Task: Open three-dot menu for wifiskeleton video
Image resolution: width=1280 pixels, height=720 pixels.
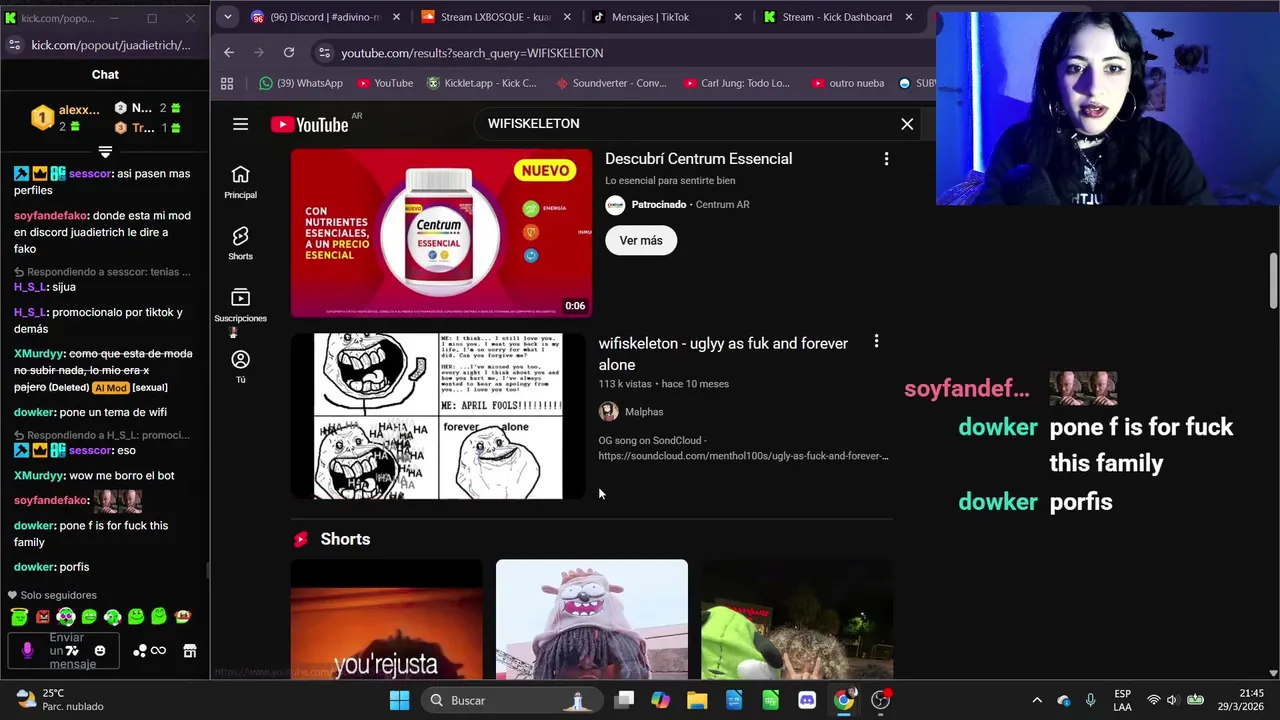Action: (x=876, y=342)
